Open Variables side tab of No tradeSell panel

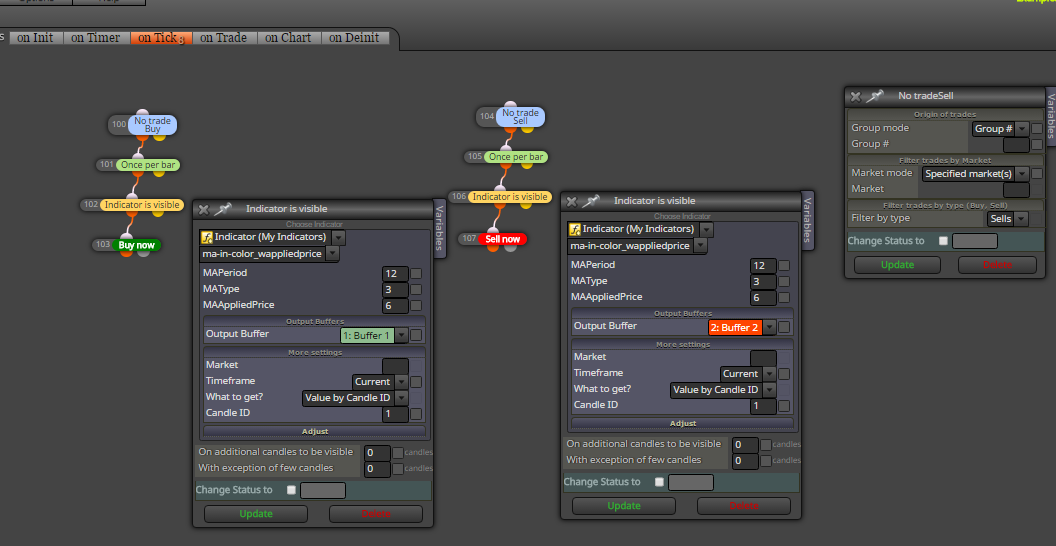coord(1051,116)
